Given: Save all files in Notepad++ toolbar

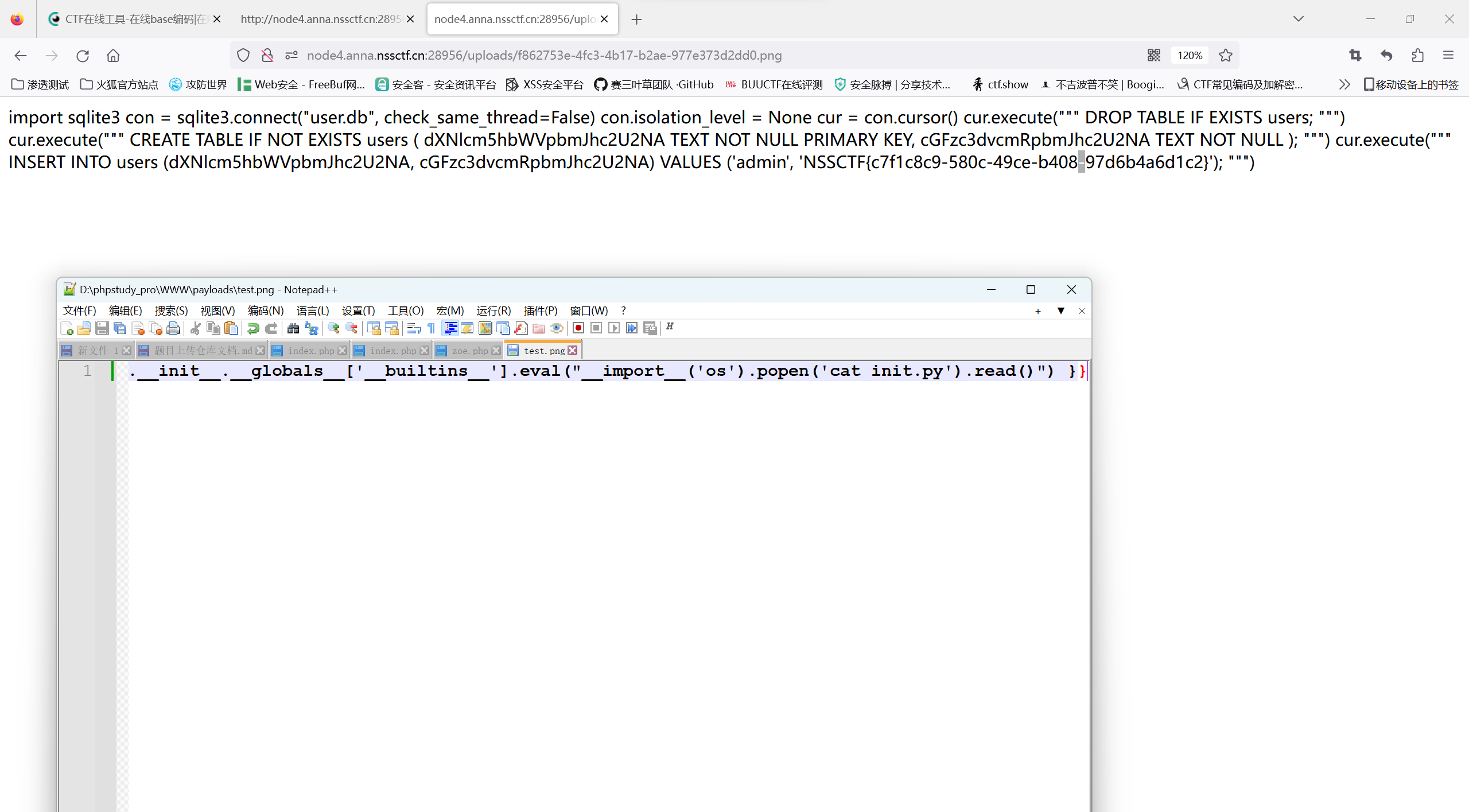Looking at the screenshot, I should point(120,328).
